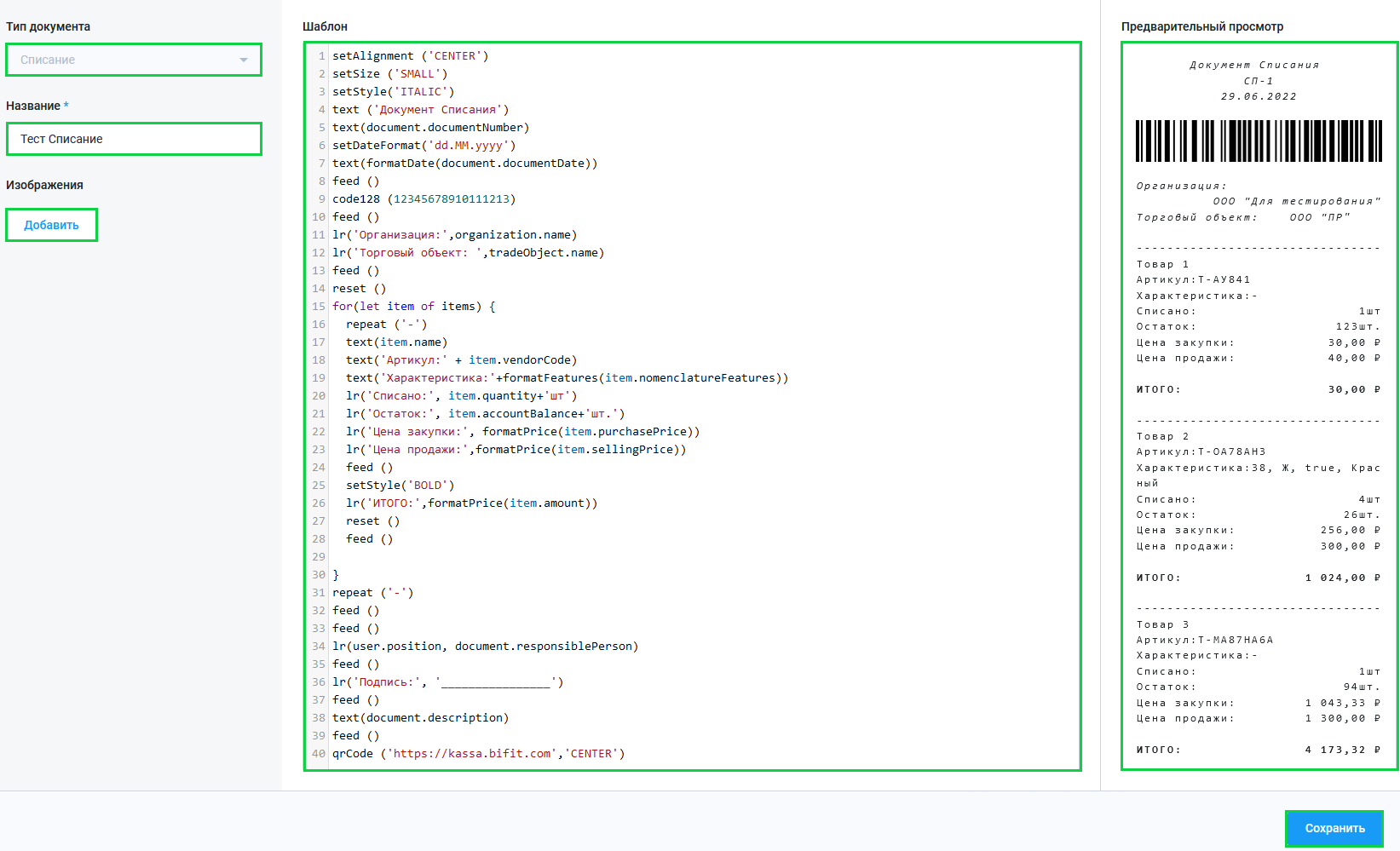1400x851 pixels.
Task: Click the setDateFormat('dd.MM.yyyy') line
Action: coord(423,146)
